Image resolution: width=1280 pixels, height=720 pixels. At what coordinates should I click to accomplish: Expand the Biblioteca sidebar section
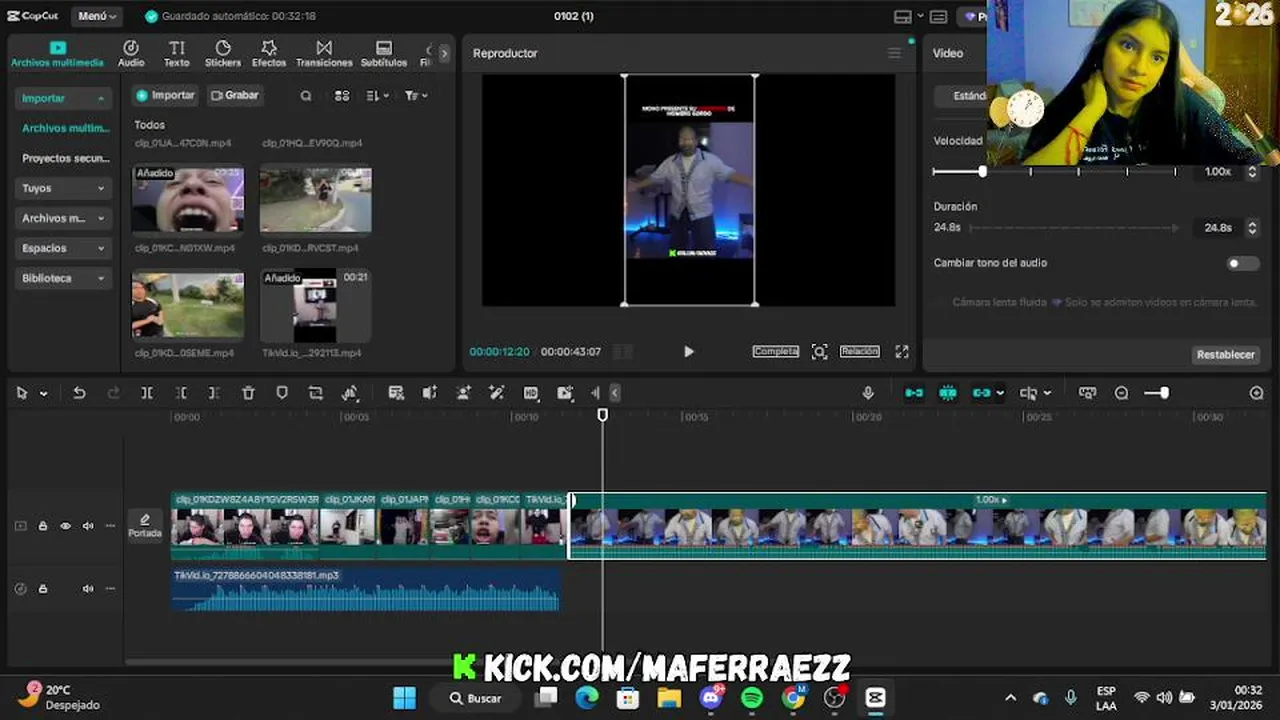point(63,278)
